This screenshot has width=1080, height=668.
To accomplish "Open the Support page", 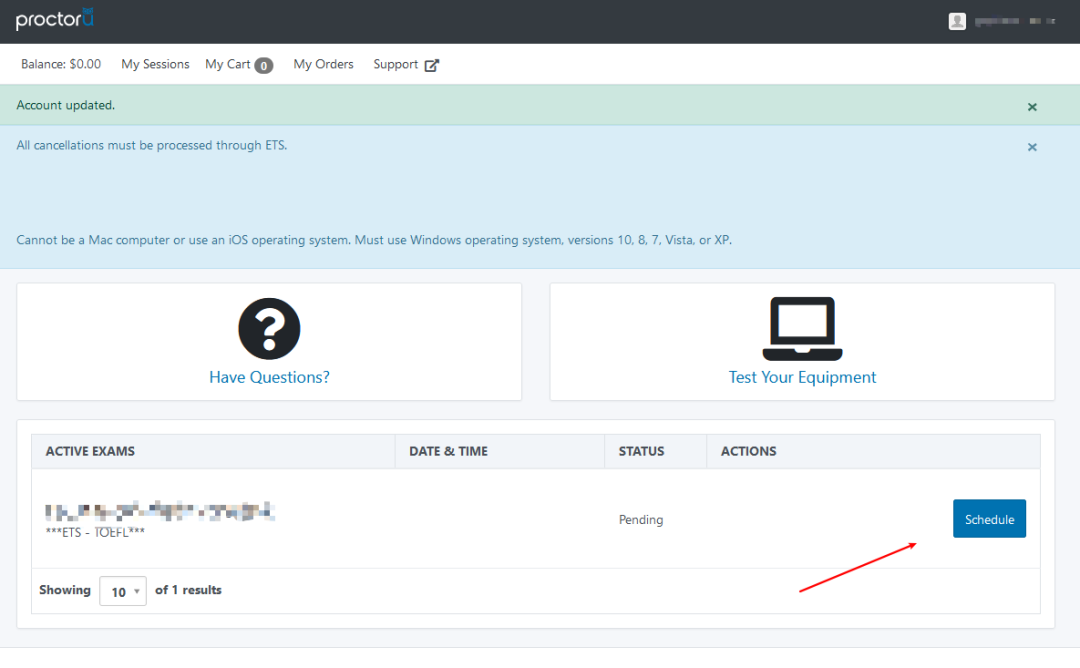I will [395, 64].
